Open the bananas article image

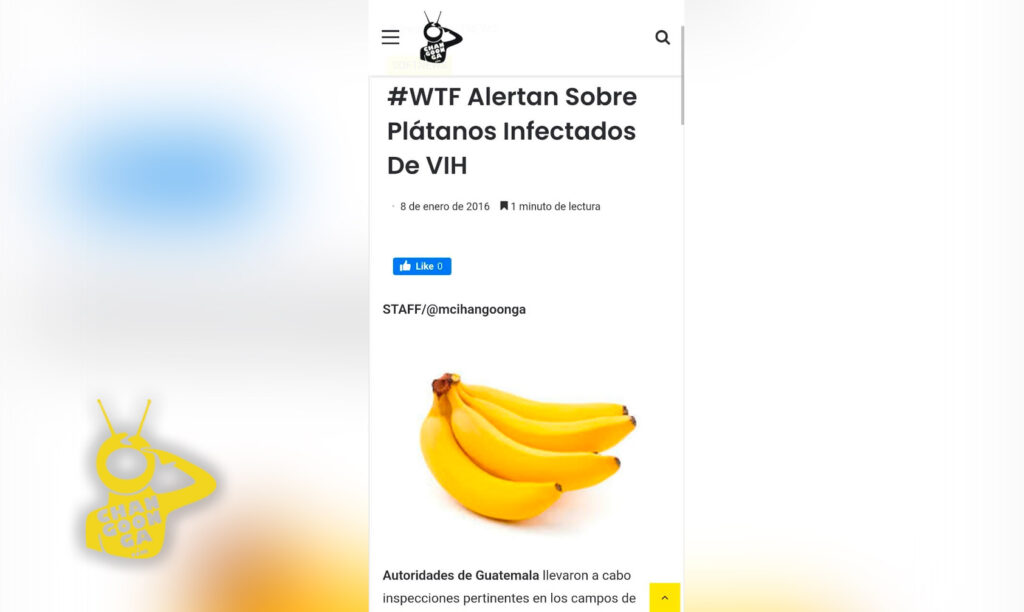point(528,447)
